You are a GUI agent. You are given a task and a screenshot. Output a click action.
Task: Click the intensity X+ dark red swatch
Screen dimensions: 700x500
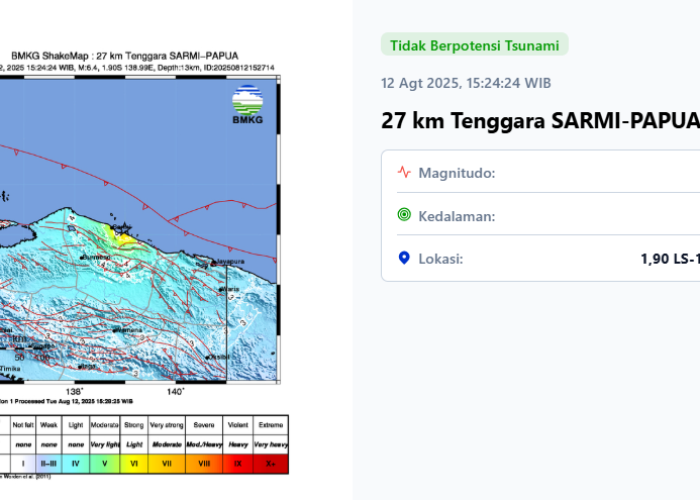point(271,464)
